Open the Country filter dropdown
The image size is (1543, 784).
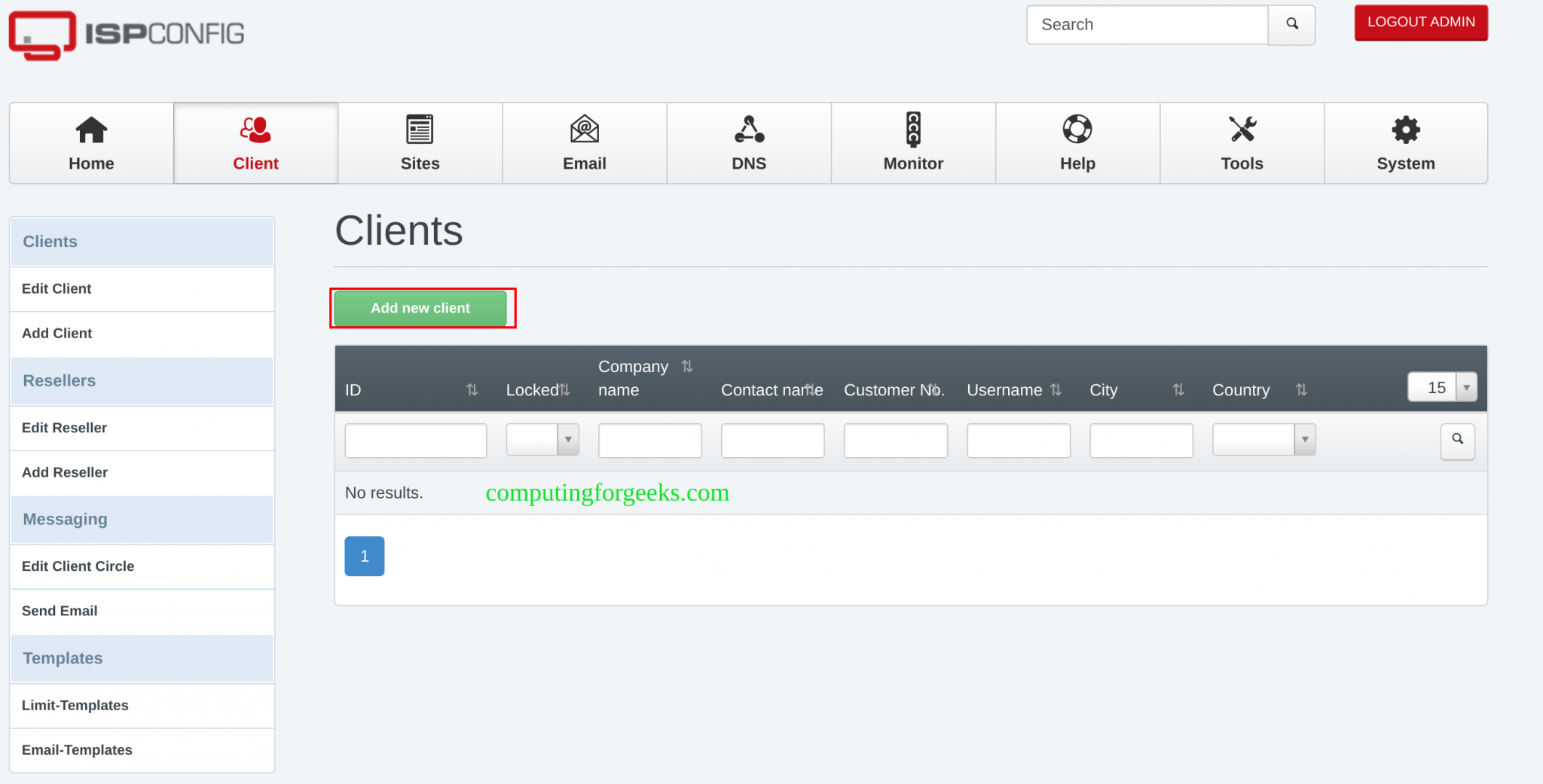point(1306,439)
